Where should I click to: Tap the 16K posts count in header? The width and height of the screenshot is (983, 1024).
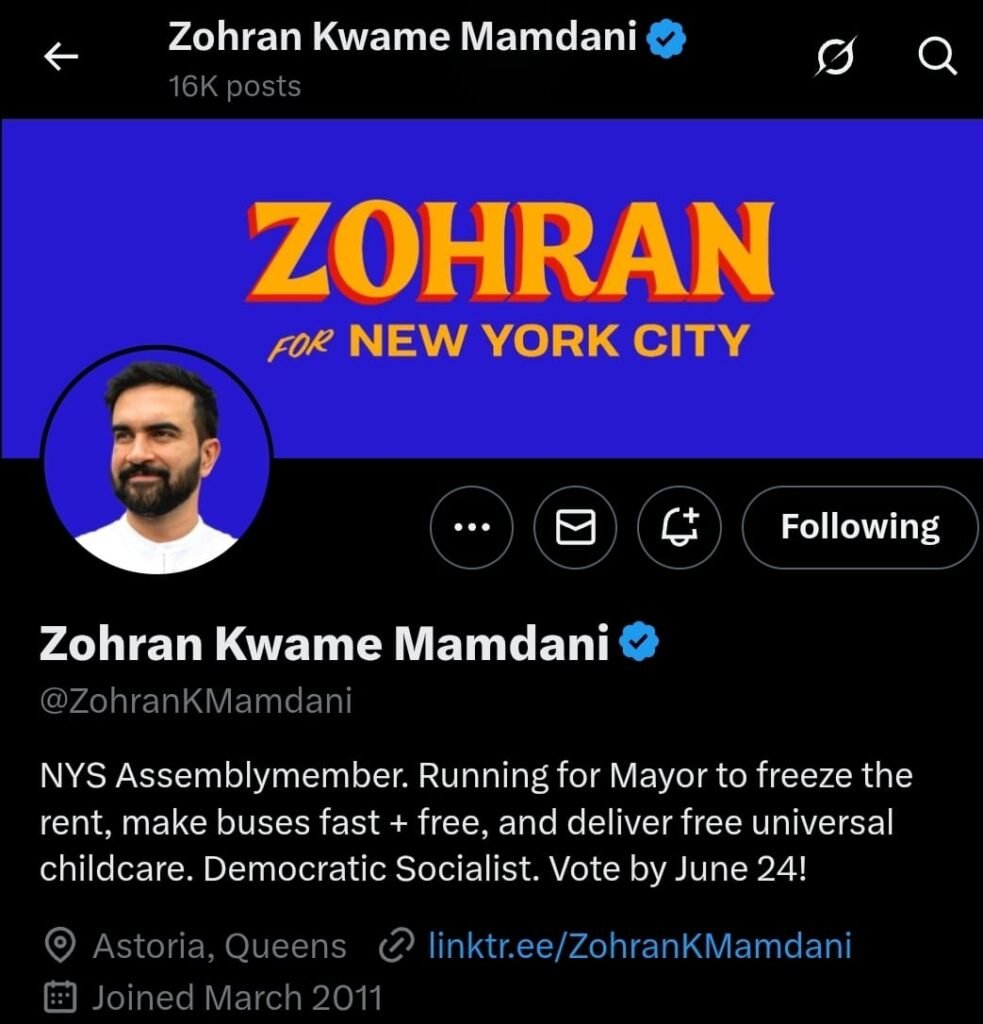(235, 87)
